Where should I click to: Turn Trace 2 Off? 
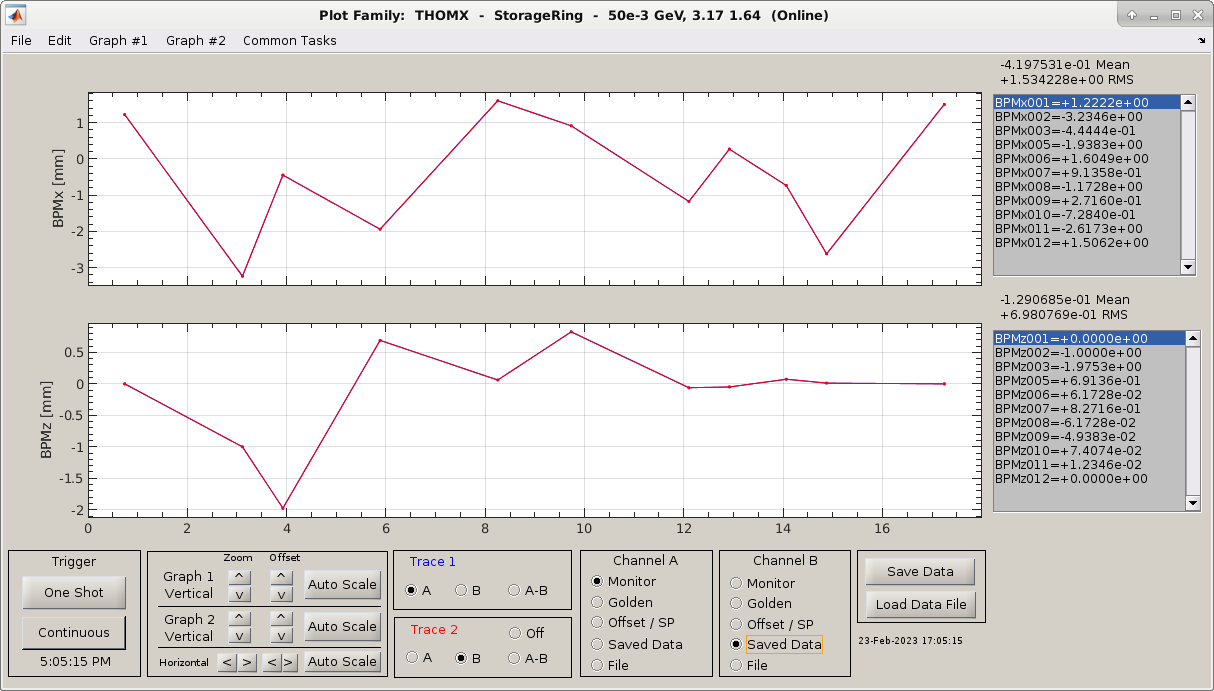click(515, 633)
